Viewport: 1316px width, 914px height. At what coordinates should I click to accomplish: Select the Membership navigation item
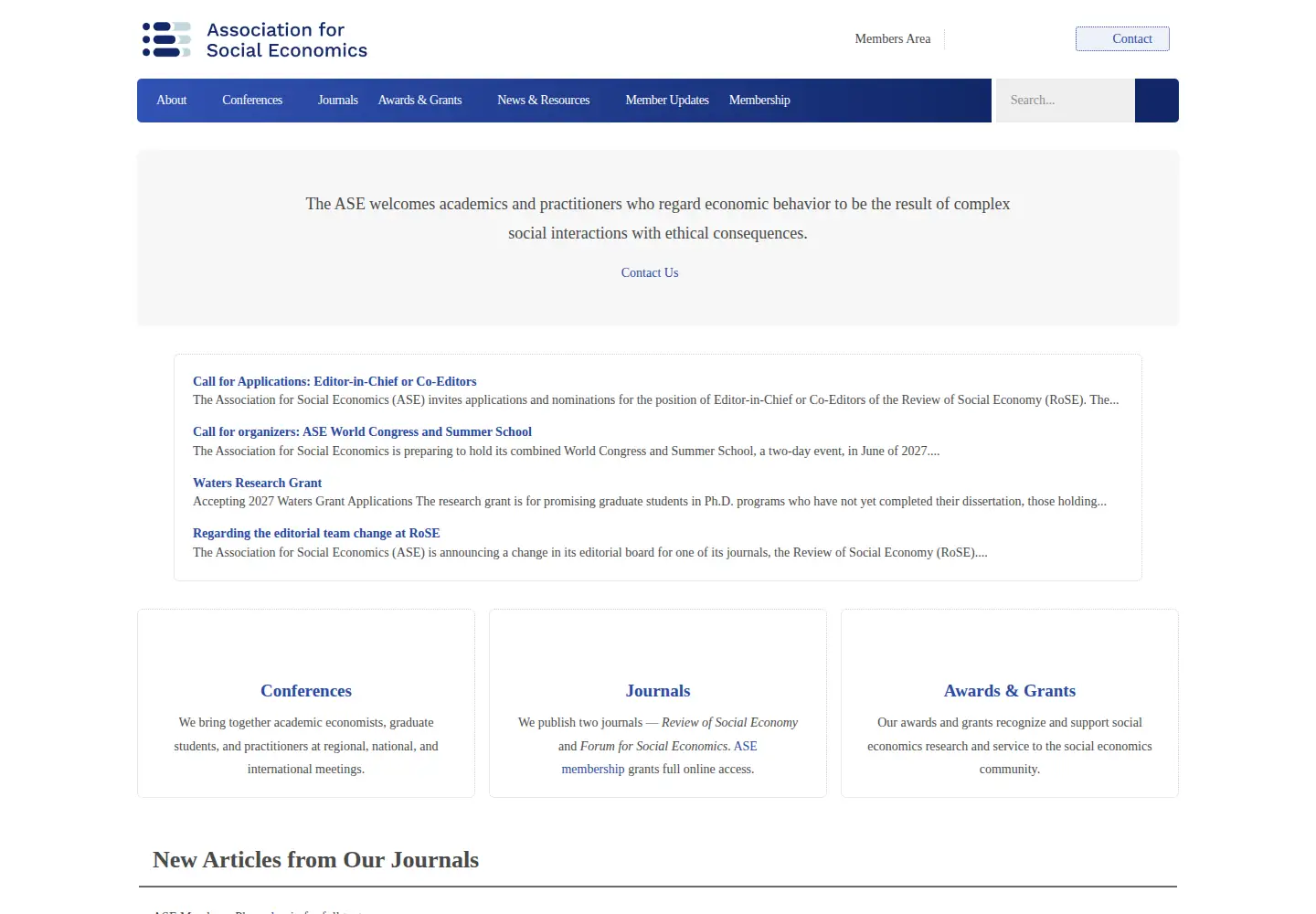click(759, 101)
